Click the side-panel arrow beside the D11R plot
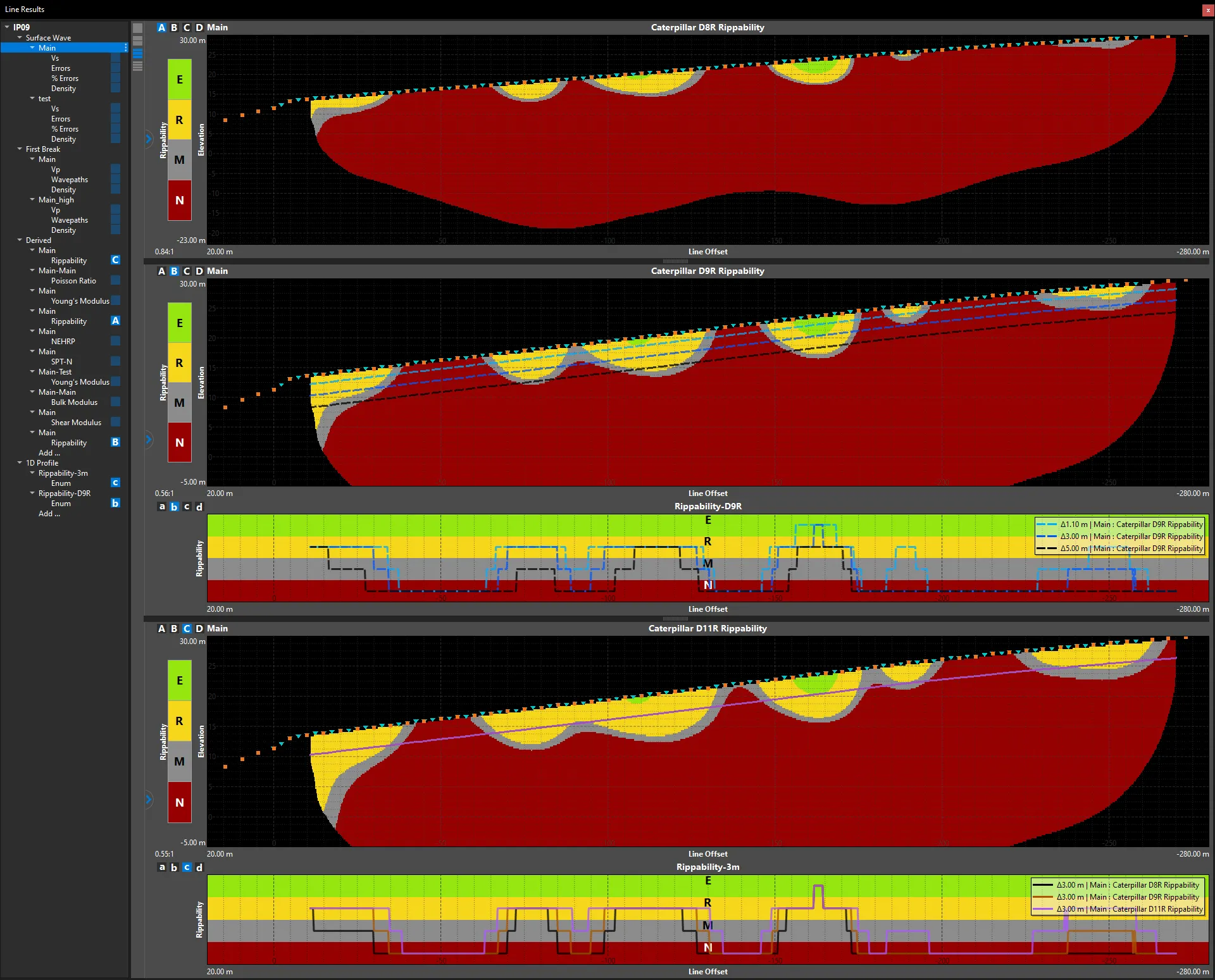Viewport: 1215px width, 980px height. coord(149,799)
